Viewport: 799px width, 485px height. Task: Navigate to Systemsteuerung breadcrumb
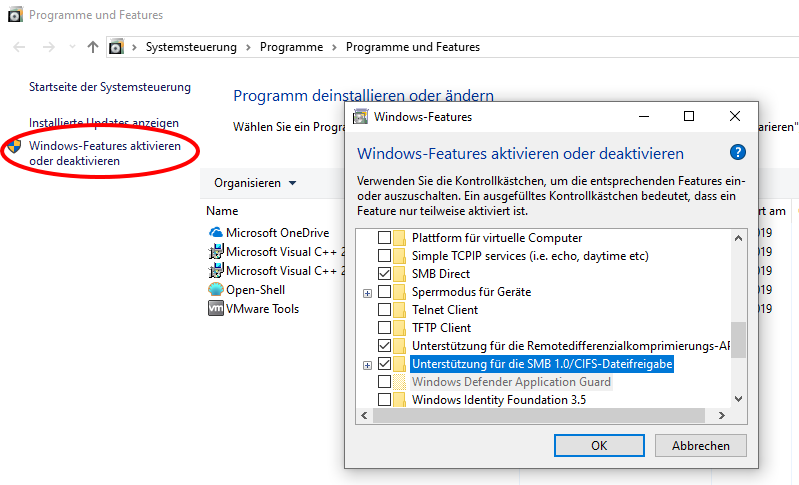[x=191, y=47]
